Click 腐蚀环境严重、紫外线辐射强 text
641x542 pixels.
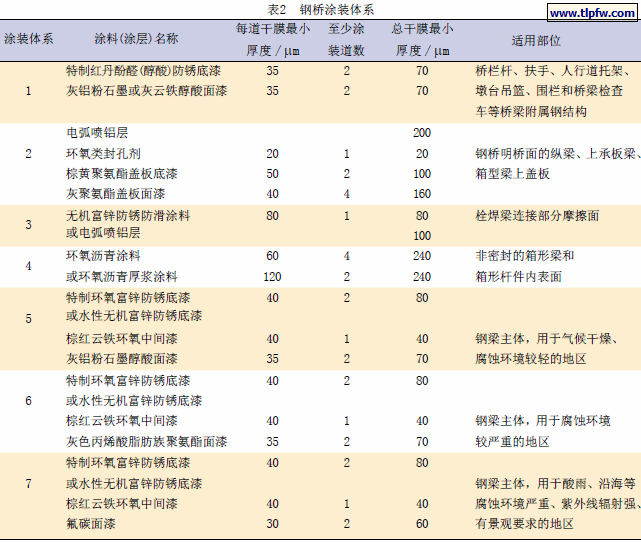[x=555, y=504]
